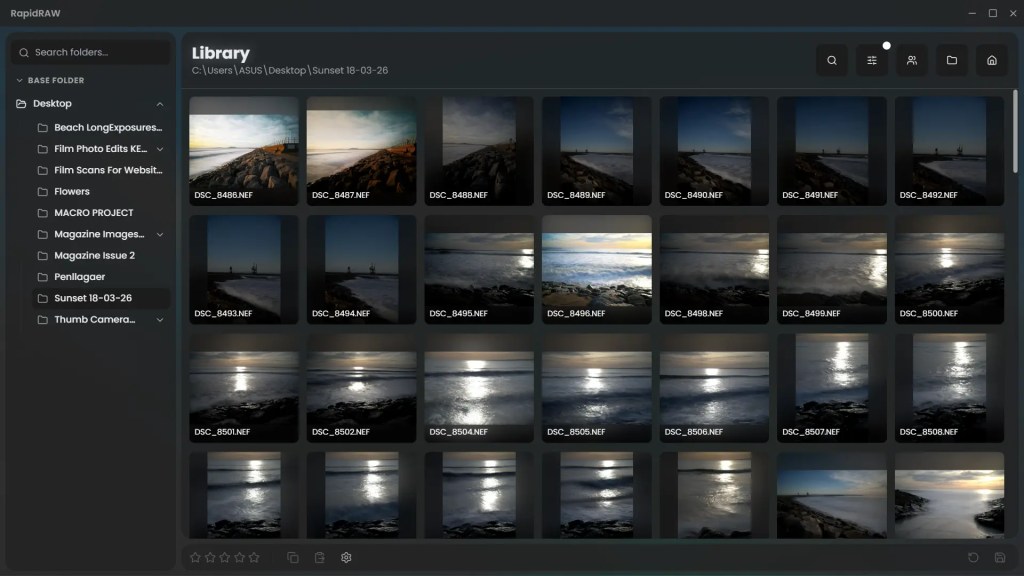This screenshot has width=1024, height=576.
Task: Set rating with the third star
Action: 225,557
